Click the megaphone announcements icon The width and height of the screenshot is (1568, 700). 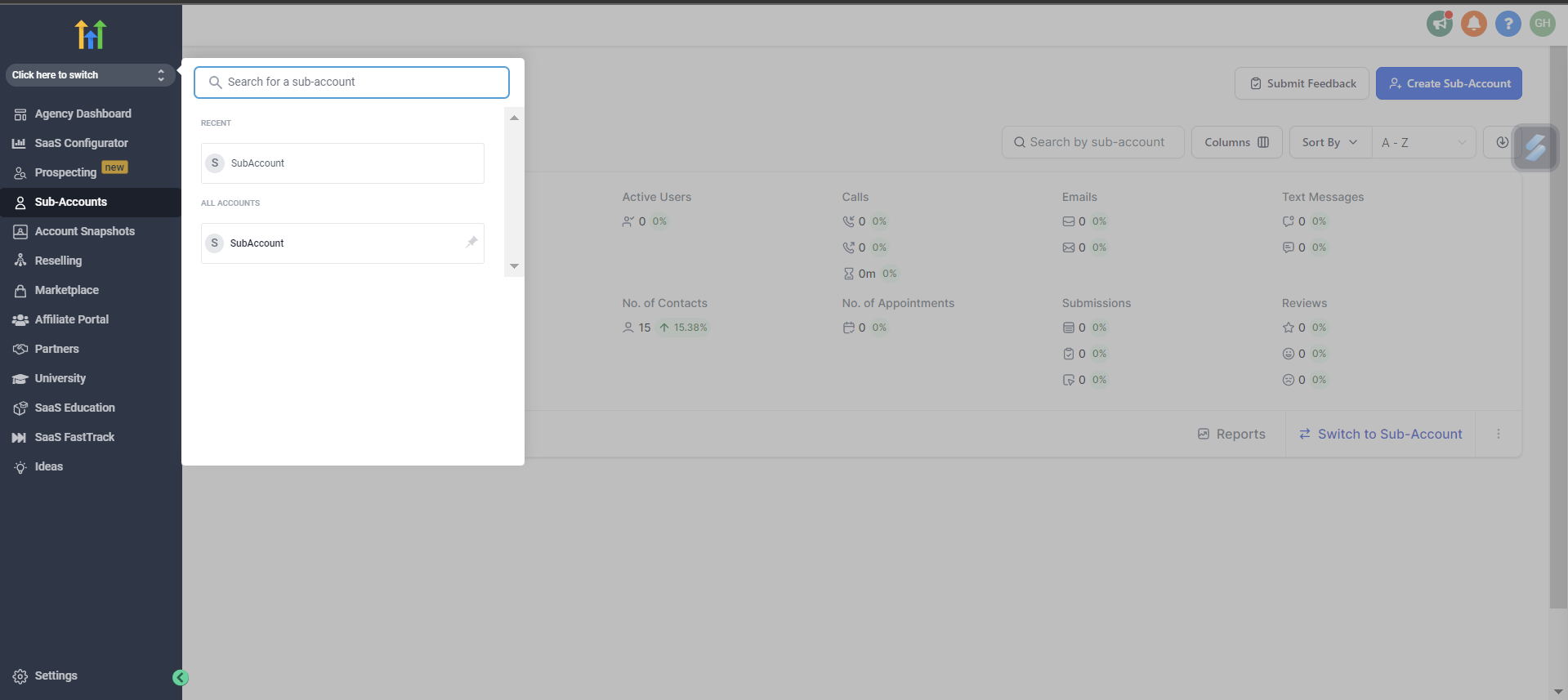[x=1440, y=24]
